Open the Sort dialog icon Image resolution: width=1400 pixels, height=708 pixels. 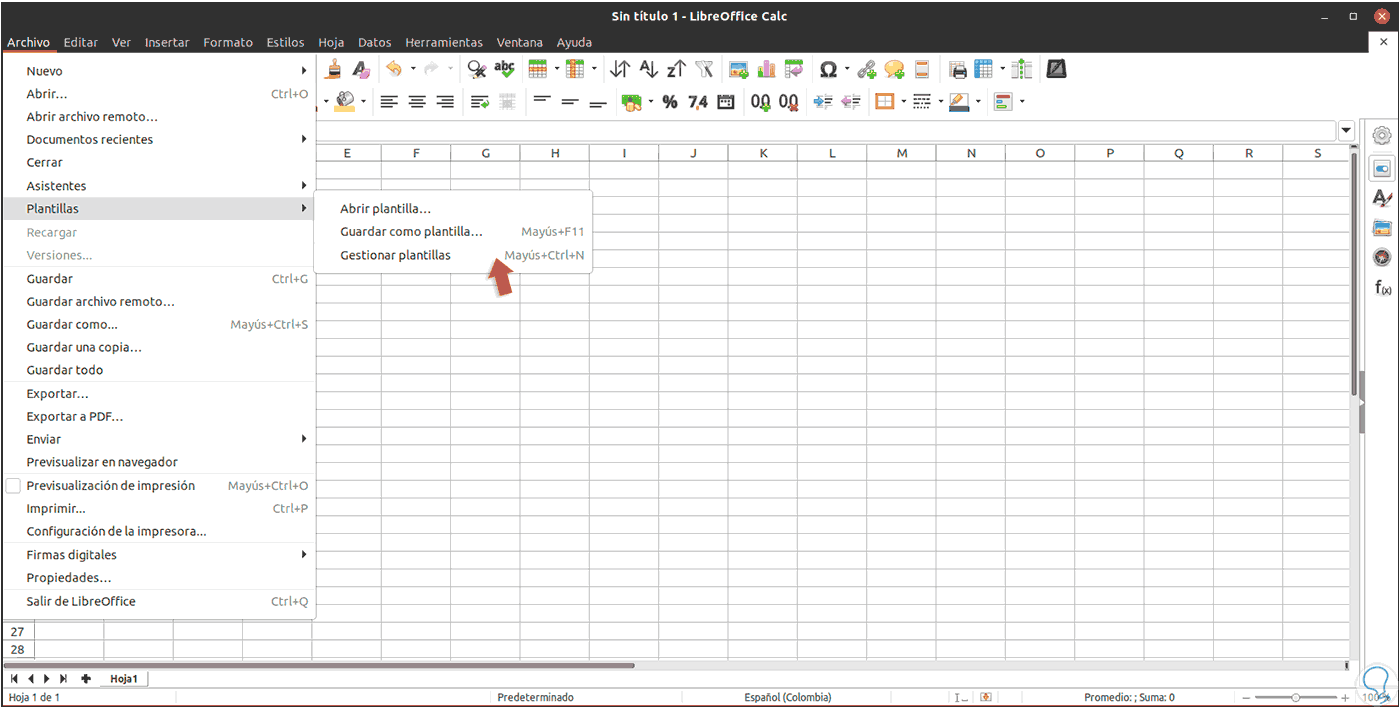(x=621, y=69)
